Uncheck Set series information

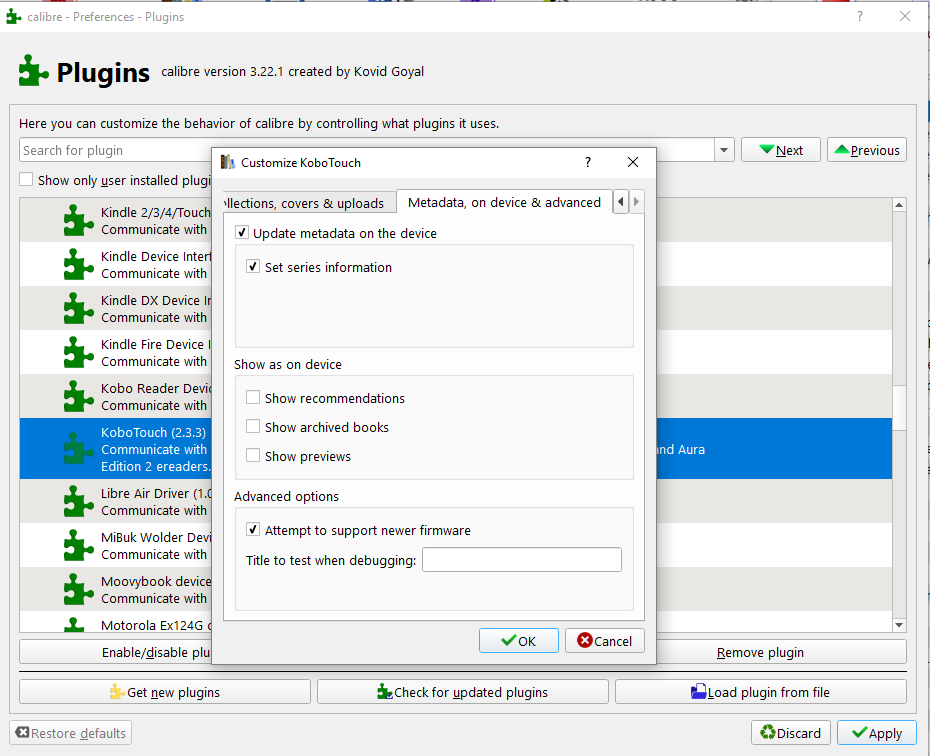point(253,266)
